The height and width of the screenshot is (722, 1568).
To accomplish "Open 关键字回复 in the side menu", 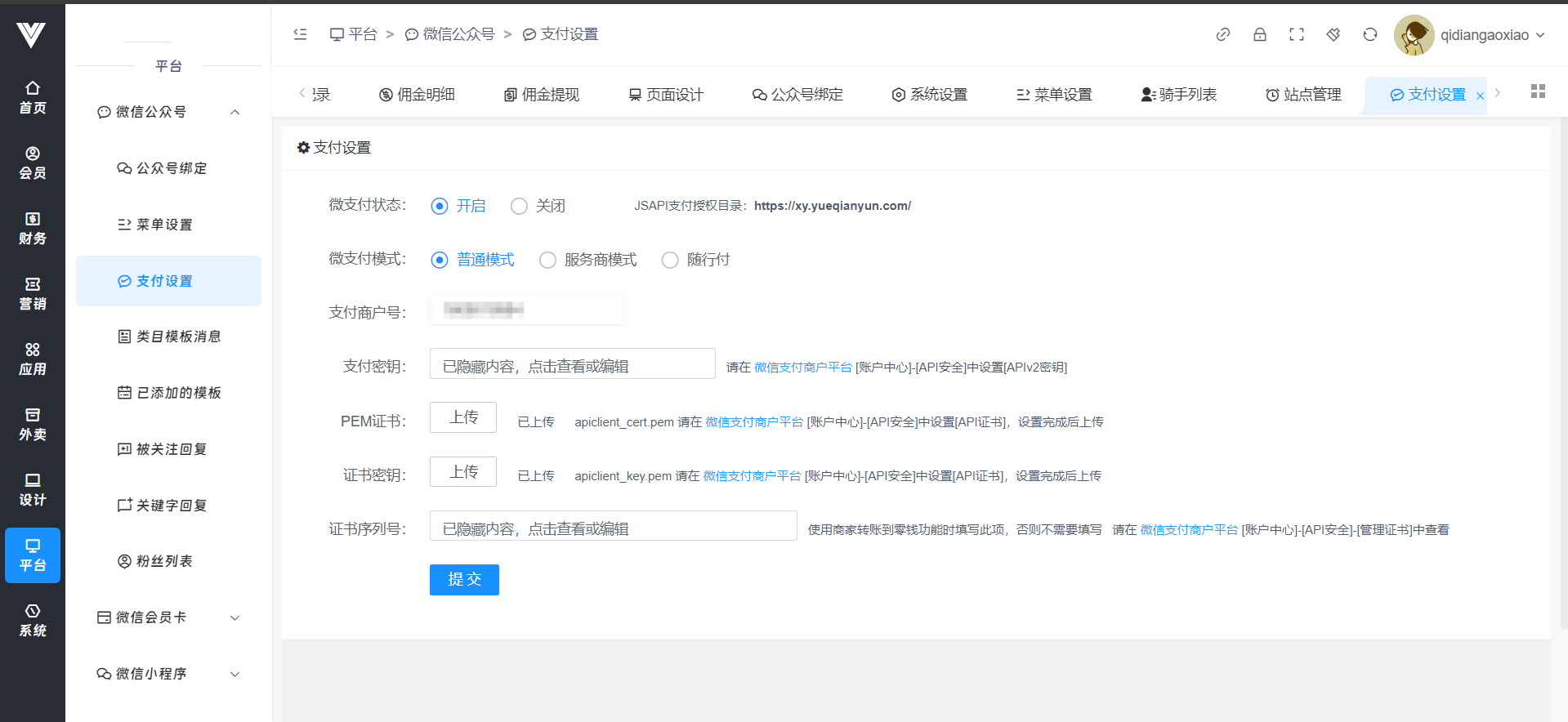I will [171, 506].
